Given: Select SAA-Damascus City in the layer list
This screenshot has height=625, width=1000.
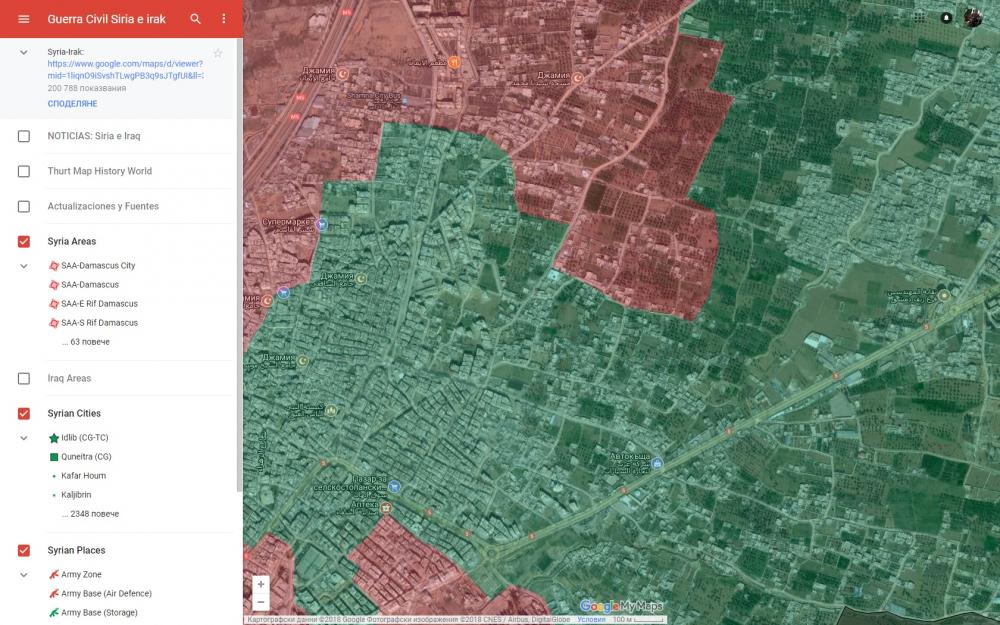Looking at the screenshot, I should 98,266.
